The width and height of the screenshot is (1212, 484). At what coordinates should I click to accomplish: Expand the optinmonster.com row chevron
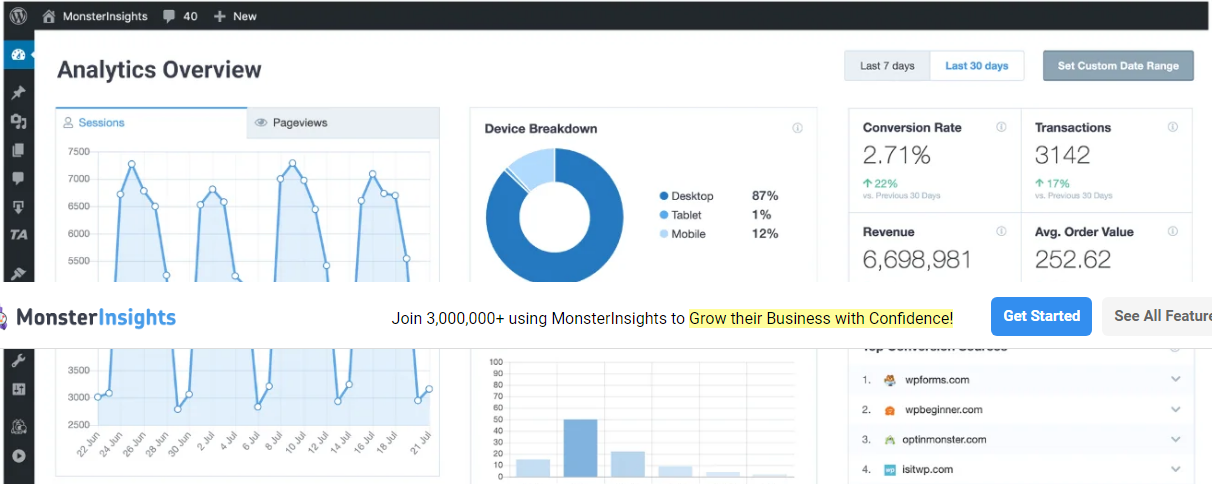pyautogui.click(x=1175, y=440)
